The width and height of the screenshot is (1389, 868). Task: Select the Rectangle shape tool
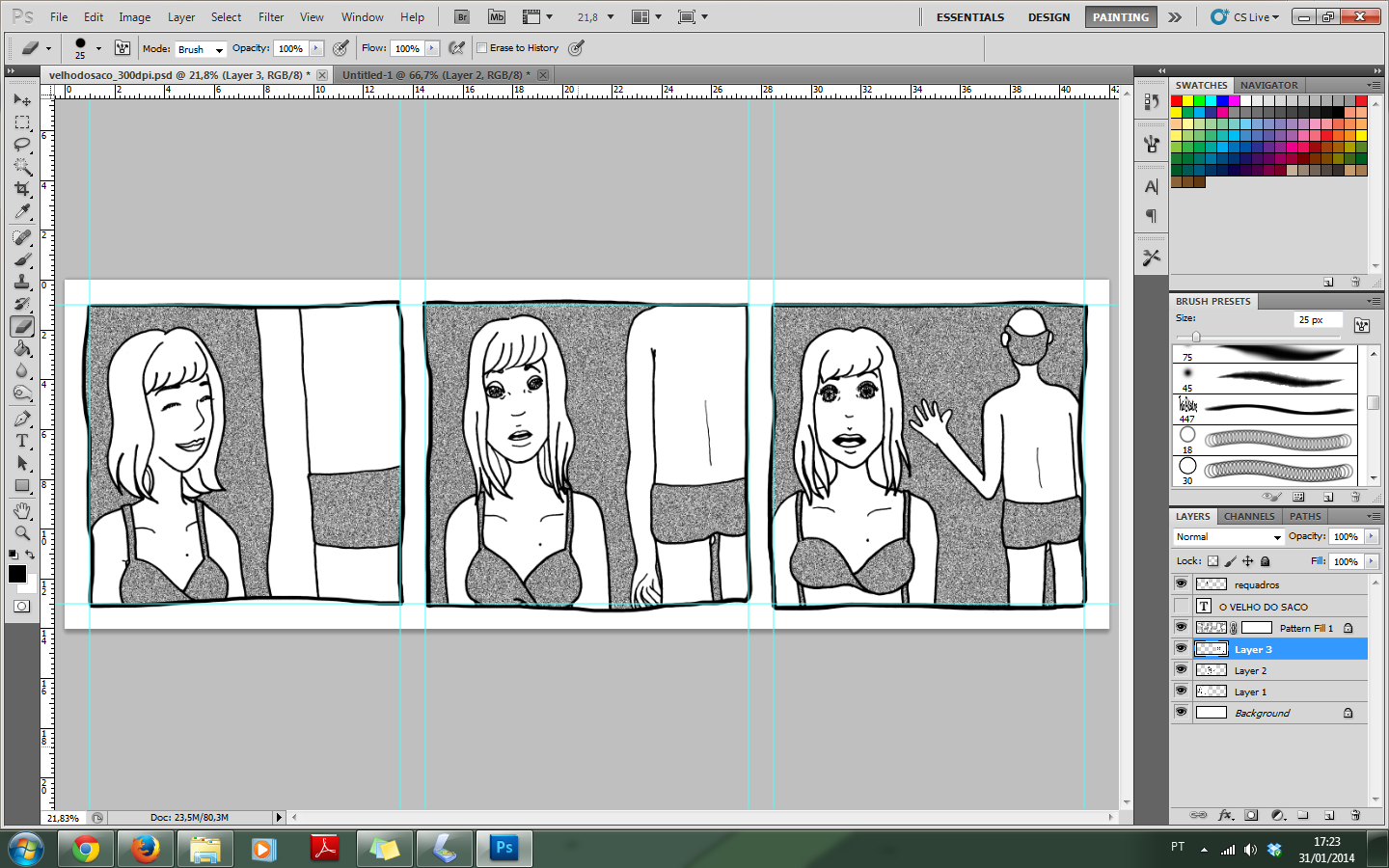point(22,485)
